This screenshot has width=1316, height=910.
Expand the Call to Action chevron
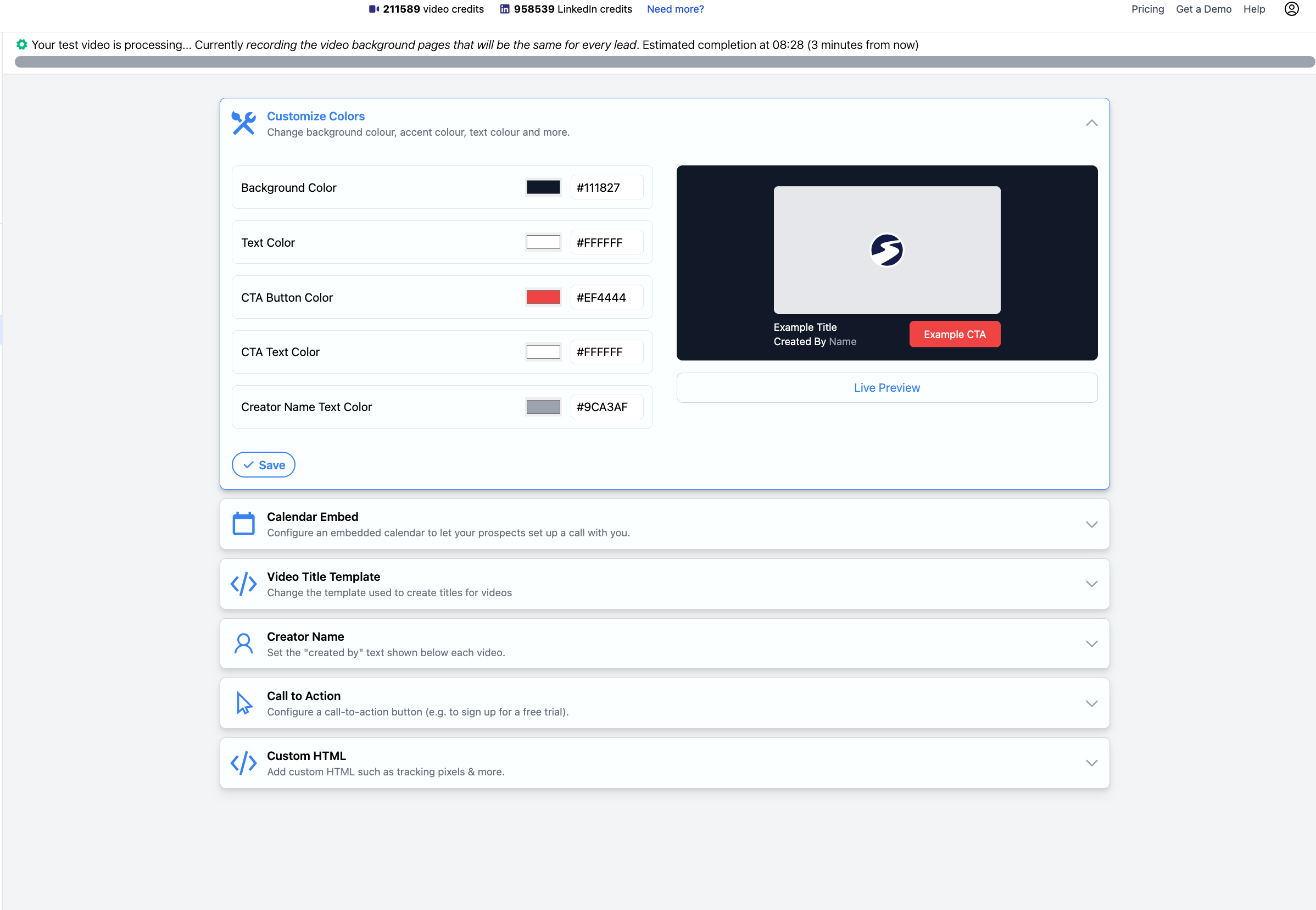[x=1091, y=703]
